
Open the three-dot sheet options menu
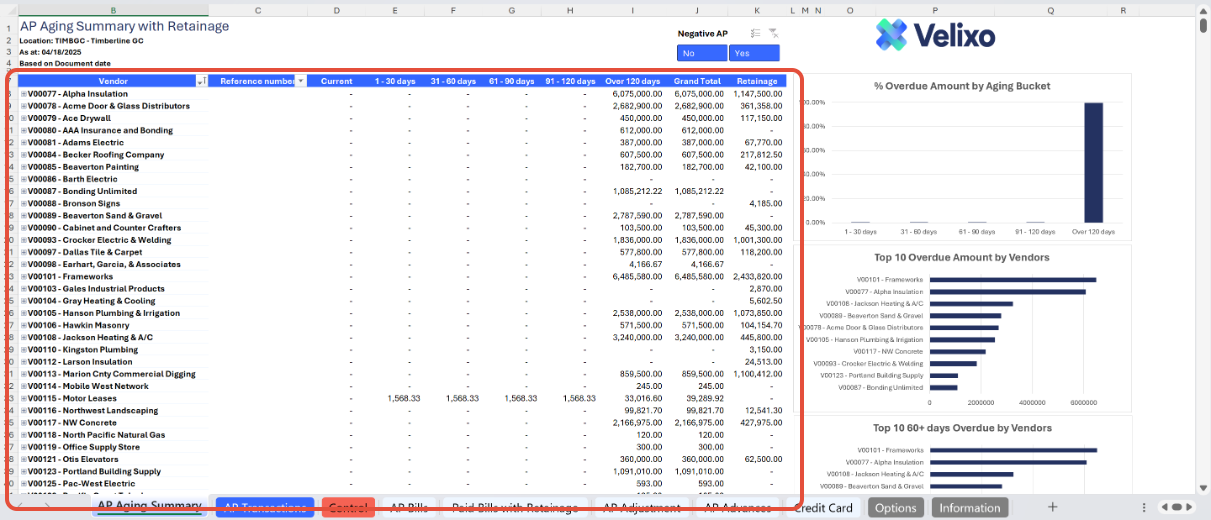click(1144, 507)
